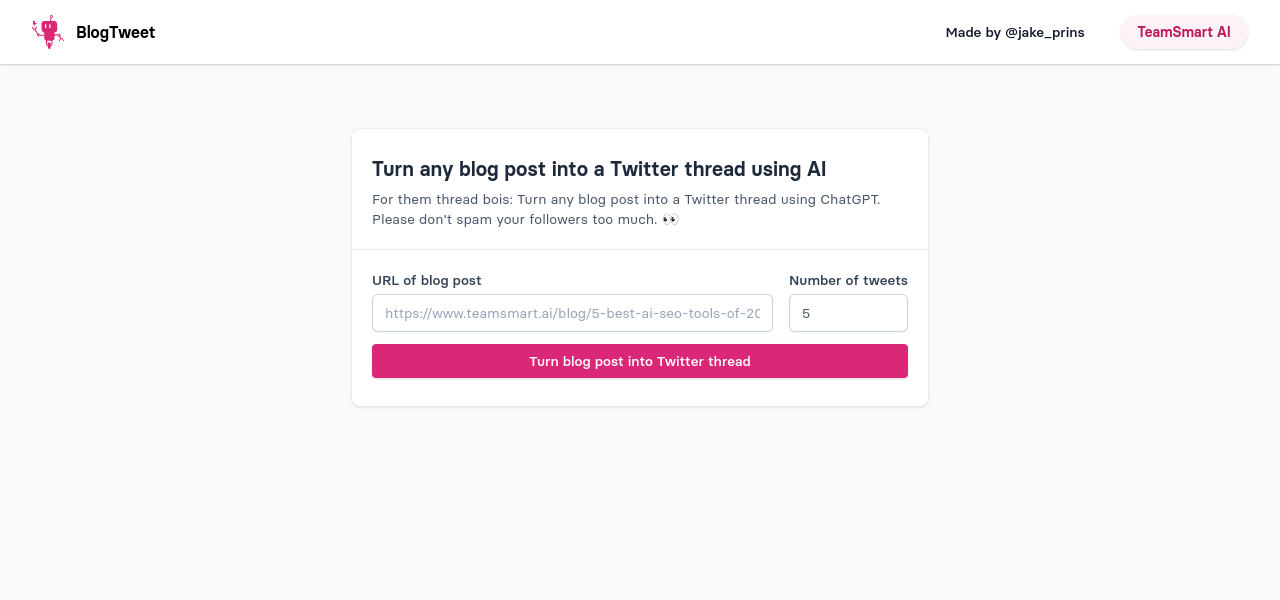Click "Twitter thread using AI" in the heading
1280x600 pixels.
coord(717,169)
